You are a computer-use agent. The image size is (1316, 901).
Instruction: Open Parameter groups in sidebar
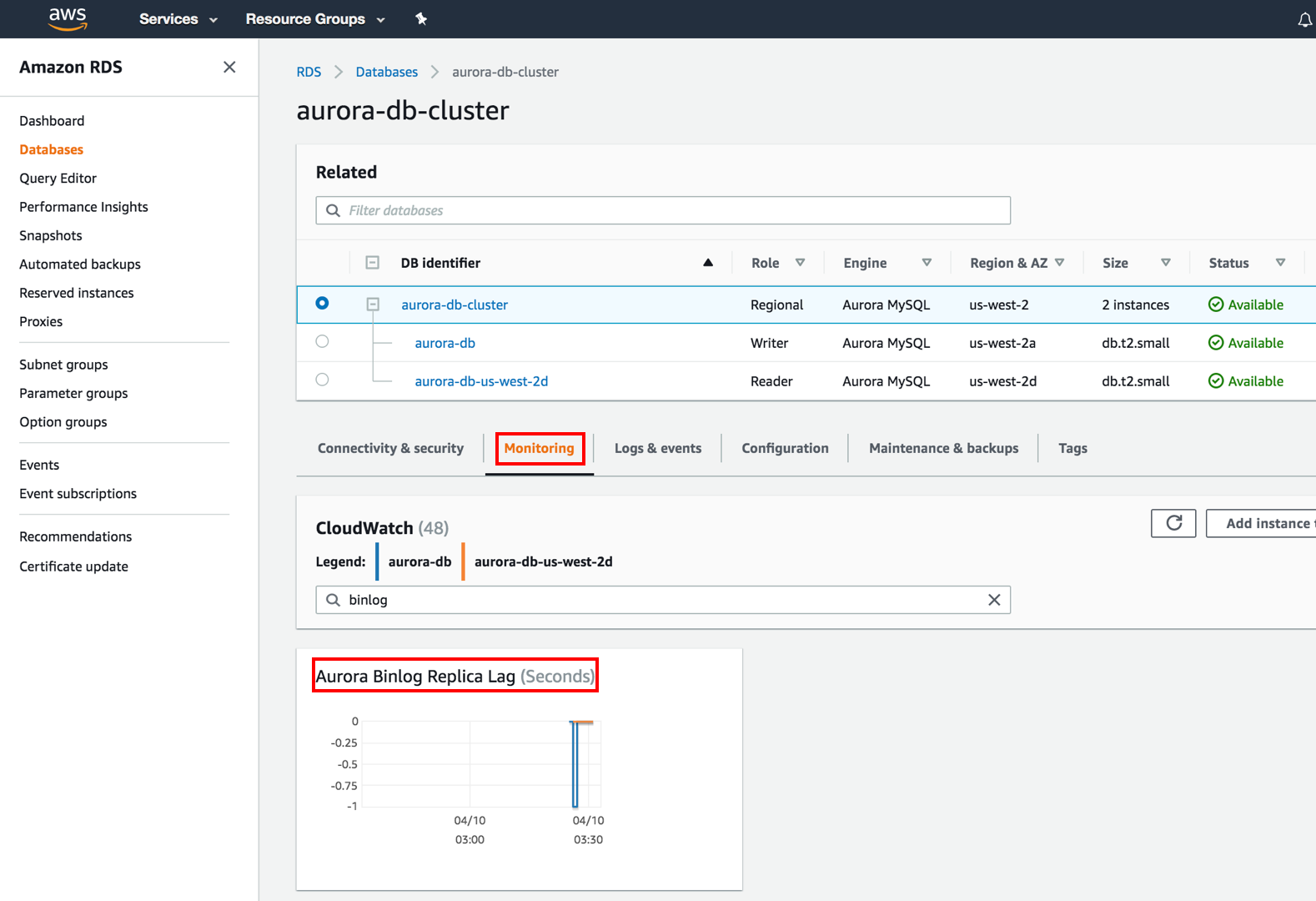tap(73, 393)
